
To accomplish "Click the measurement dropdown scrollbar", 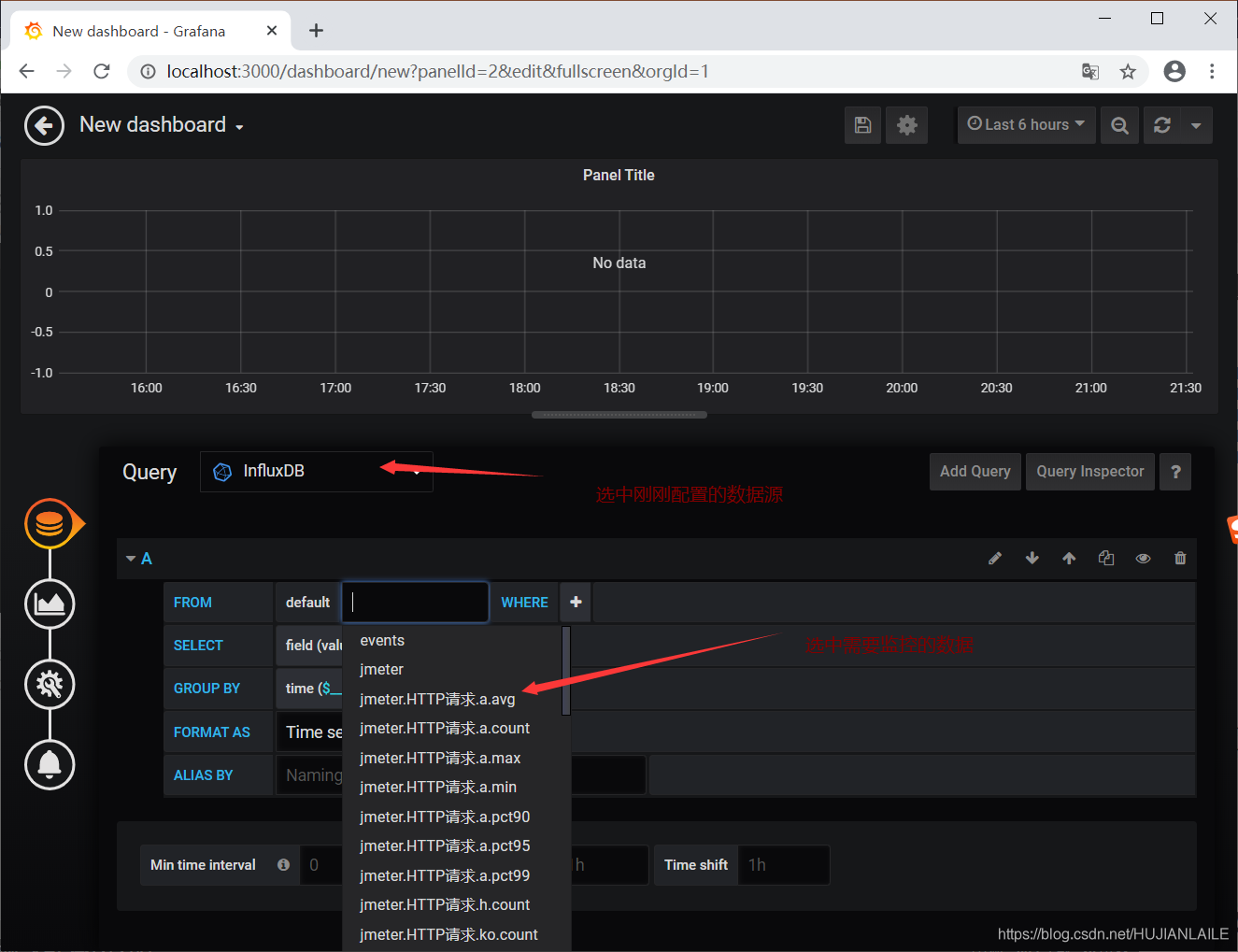I will [x=566, y=671].
